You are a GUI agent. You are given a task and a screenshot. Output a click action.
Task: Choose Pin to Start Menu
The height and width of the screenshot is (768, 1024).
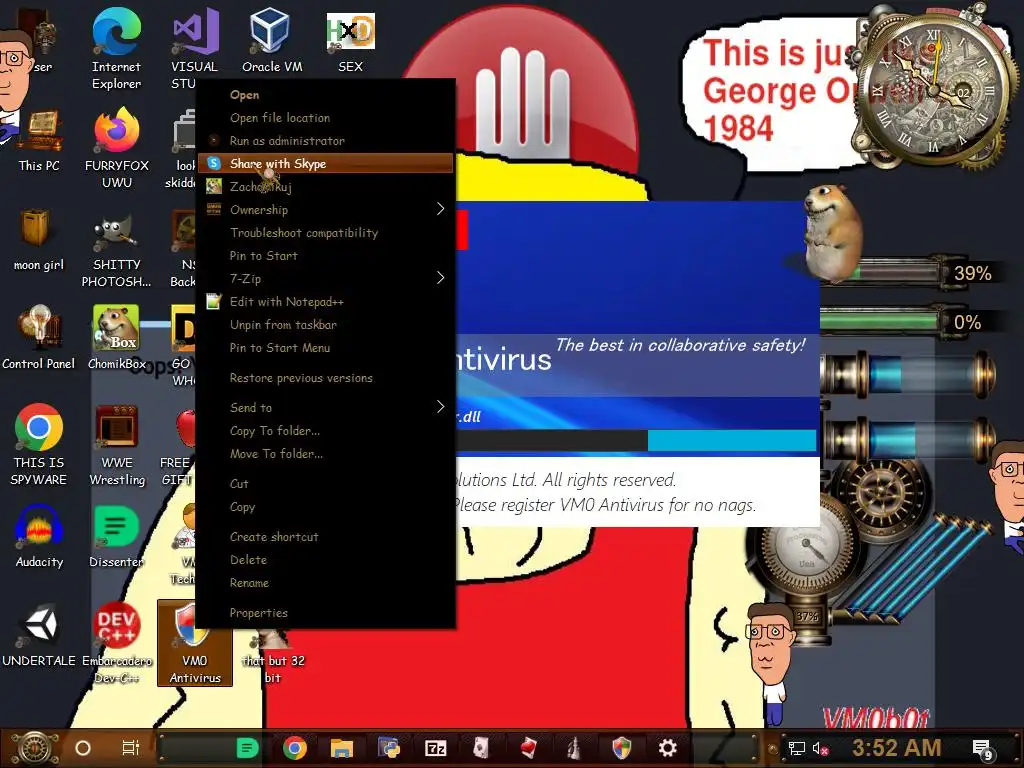pos(325,347)
